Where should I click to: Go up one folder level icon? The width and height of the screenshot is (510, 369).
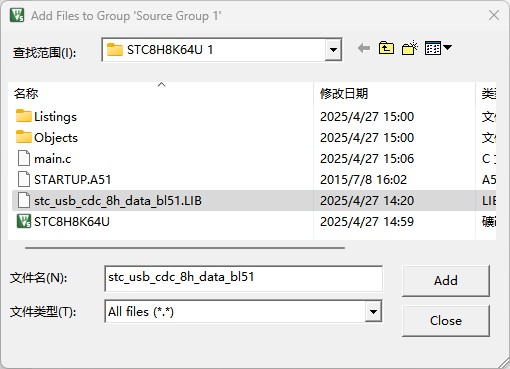pyautogui.click(x=386, y=49)
